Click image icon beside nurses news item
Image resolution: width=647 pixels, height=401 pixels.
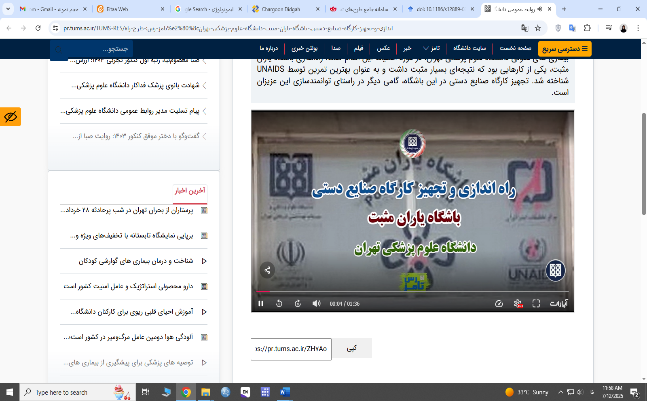204,210
